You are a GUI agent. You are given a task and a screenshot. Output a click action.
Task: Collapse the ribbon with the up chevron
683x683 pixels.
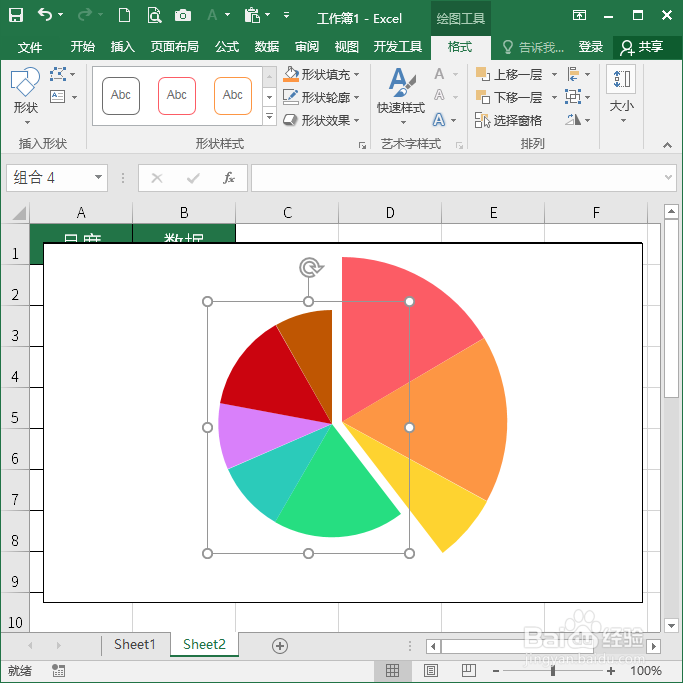point(667,145)
